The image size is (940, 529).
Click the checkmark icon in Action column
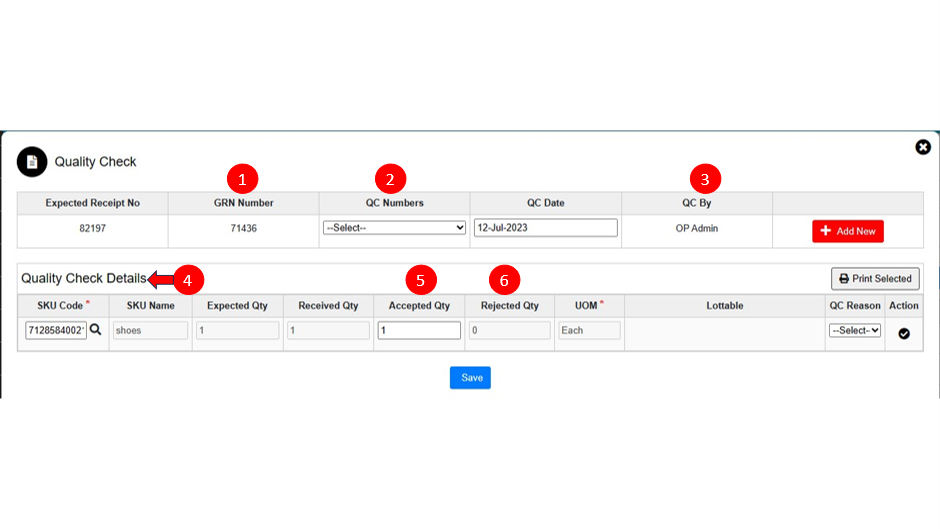point(904,333)
